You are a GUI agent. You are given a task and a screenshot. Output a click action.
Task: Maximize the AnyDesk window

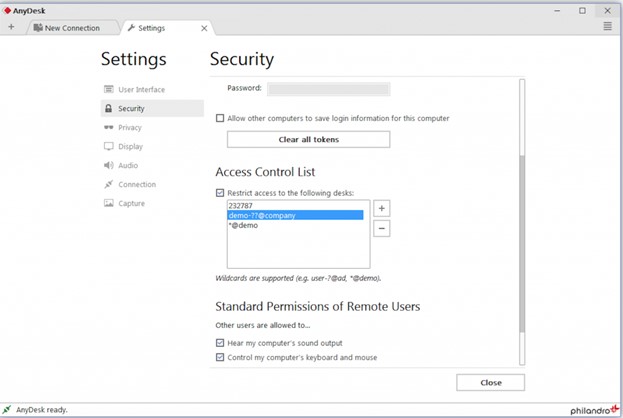[582, 11]
